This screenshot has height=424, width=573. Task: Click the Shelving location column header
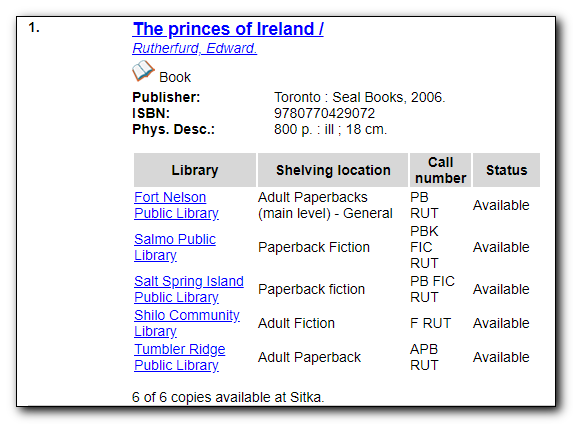[x=333, y=170]
